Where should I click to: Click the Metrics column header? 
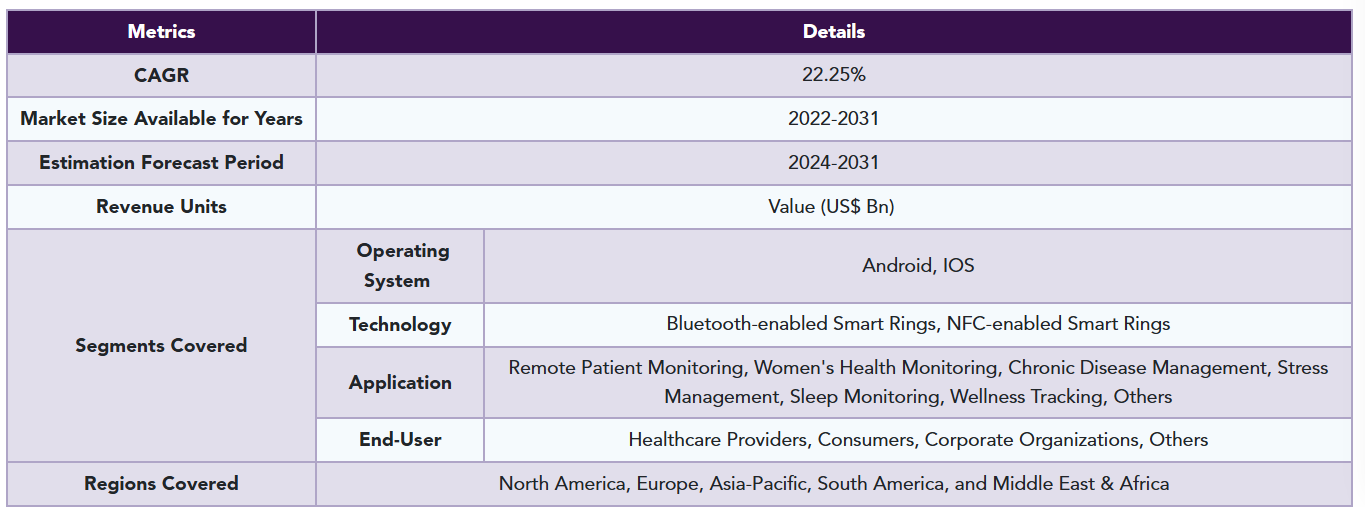pyautogui.click(x=161, y=31)
